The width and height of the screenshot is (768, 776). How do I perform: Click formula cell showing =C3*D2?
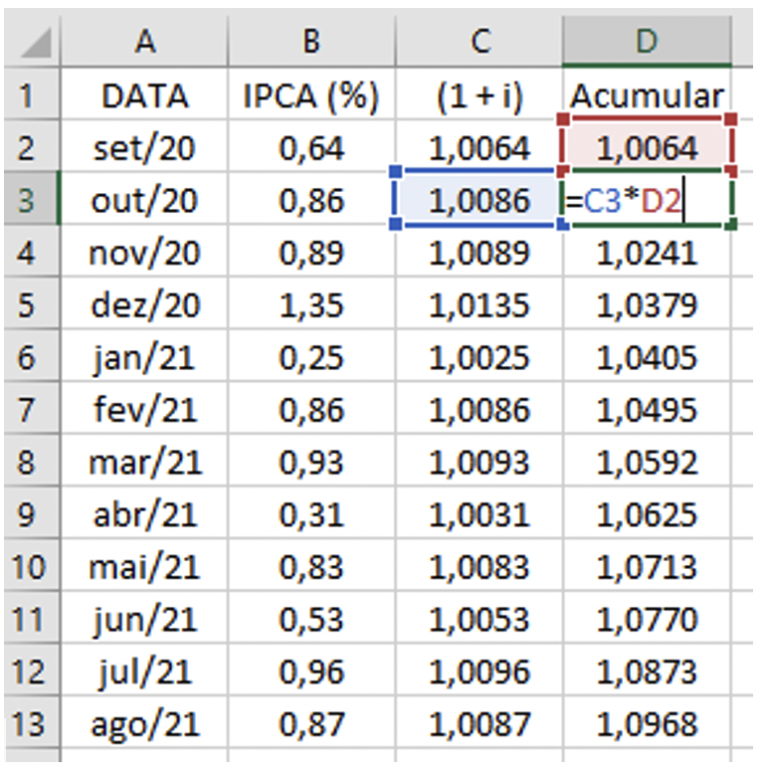pos(647,199)
